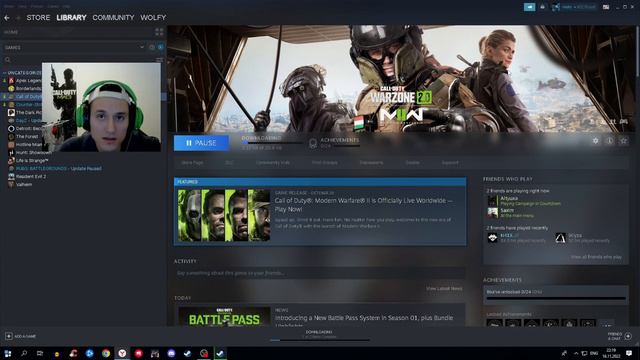Click the Resident Evil 2 game icon
Image resolution: width=640 pixels, height=360 pixels.
pos(11,176)
